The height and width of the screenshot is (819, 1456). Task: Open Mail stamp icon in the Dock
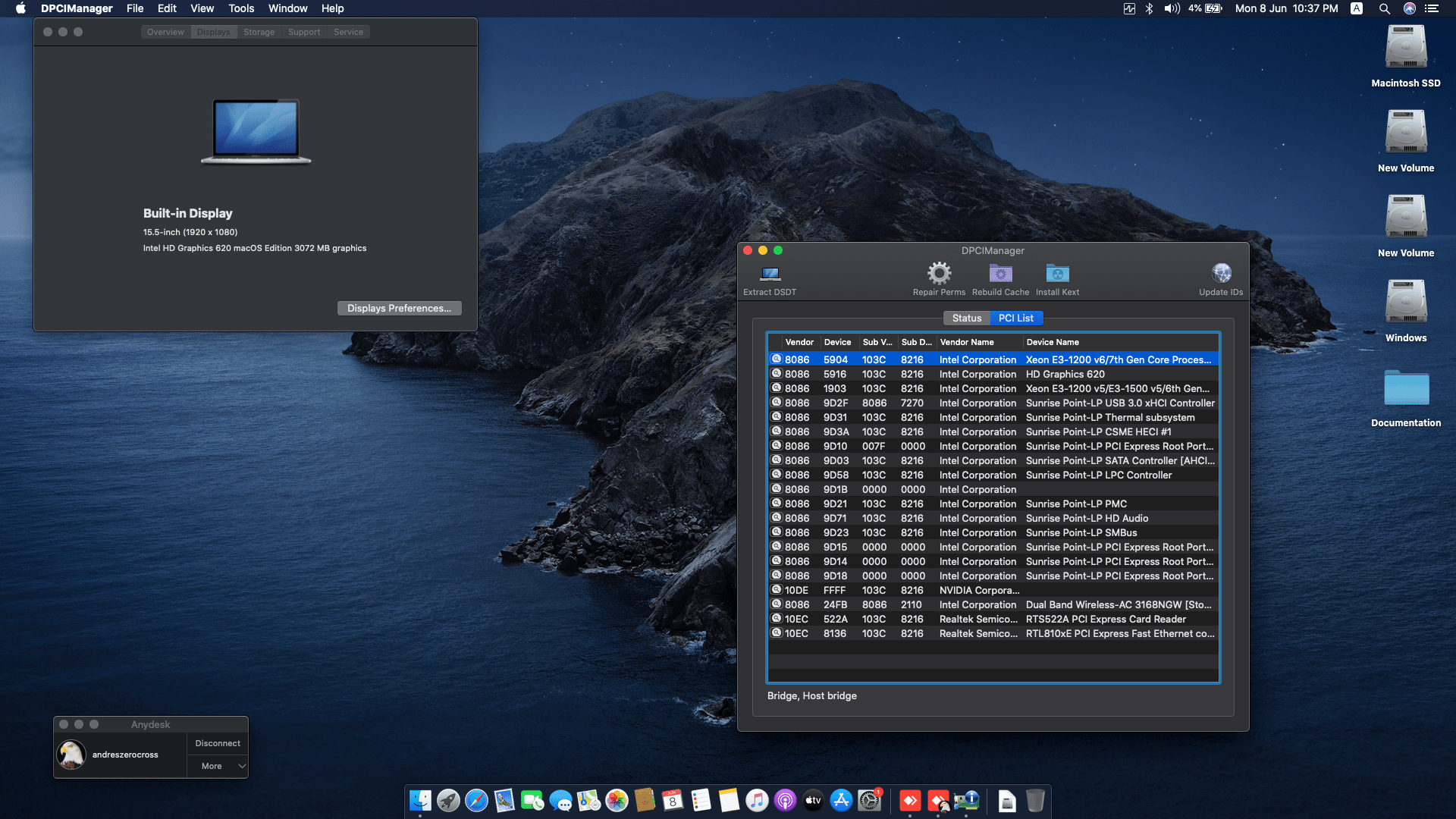(x=504, y=800)
